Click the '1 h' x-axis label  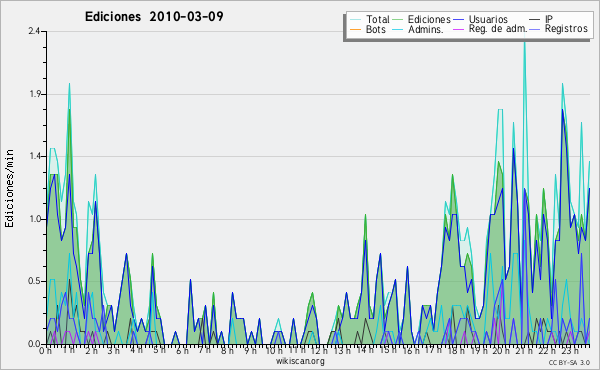click(x=68, y=350)
